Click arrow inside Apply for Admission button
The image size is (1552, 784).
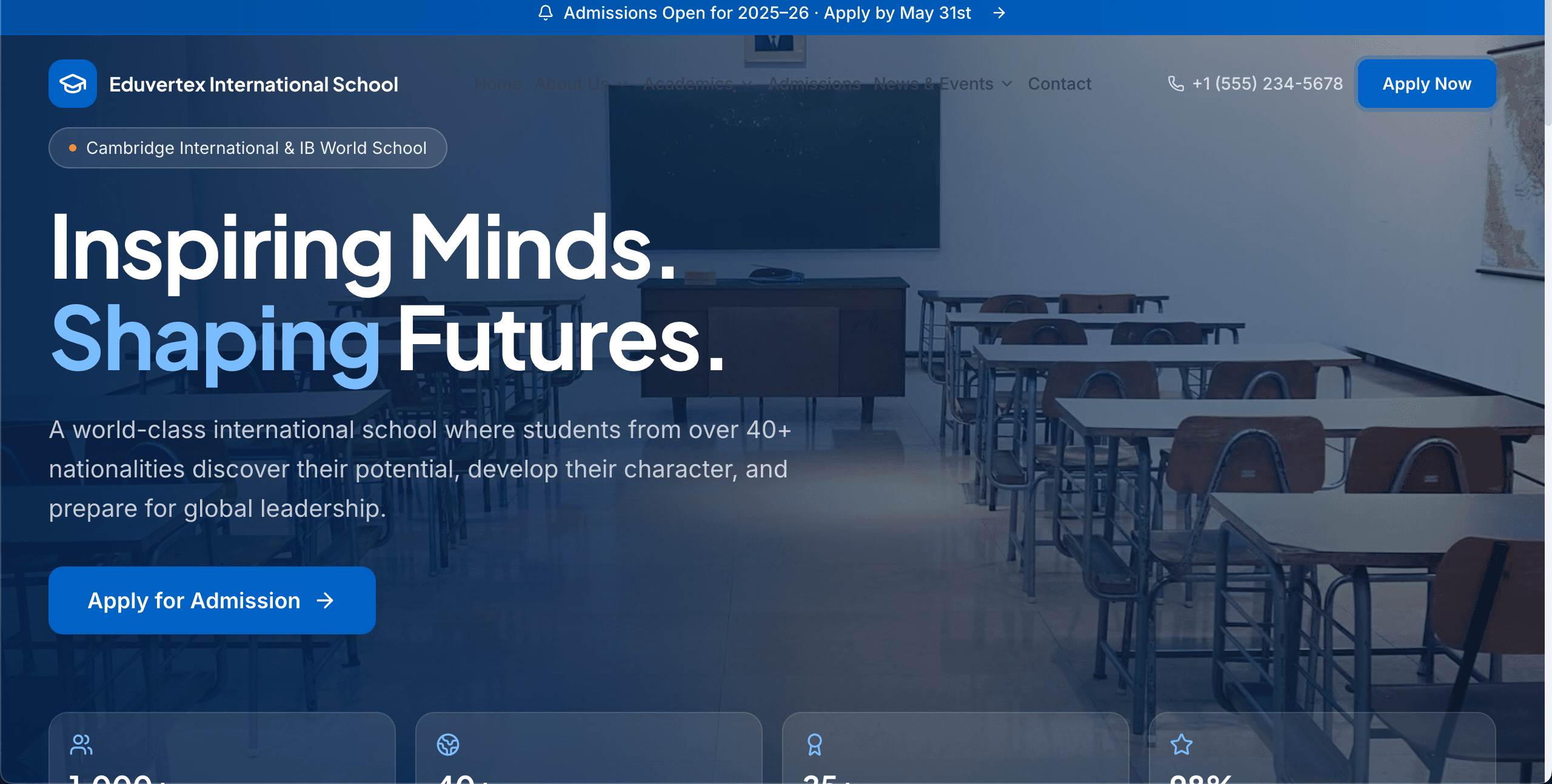(326, 600)
